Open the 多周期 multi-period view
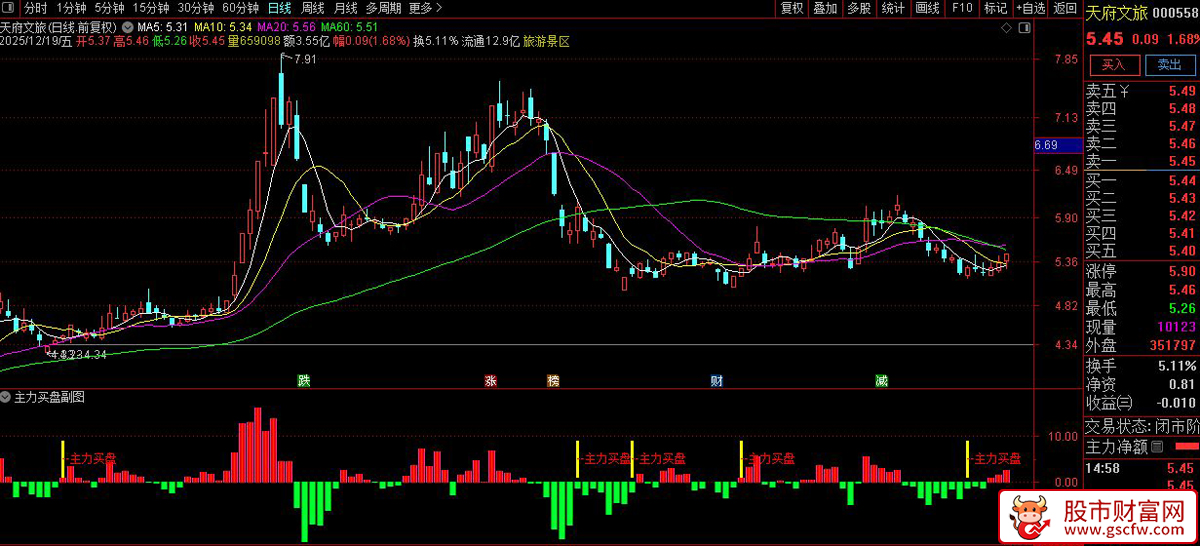The height and width of the screenshot is (546, 1200). (x=385, y=8)
